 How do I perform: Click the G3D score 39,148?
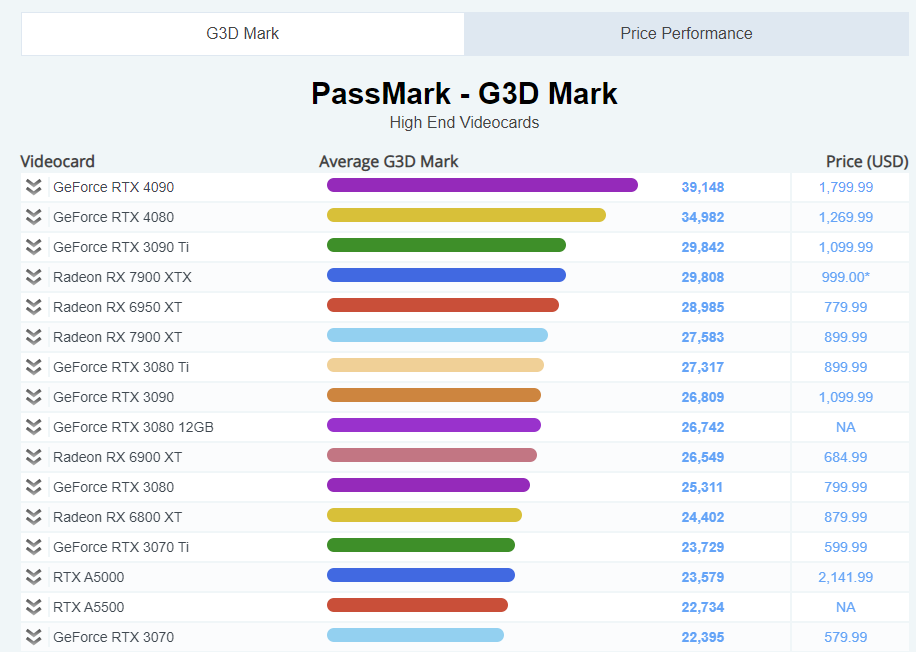pos(703,188)
